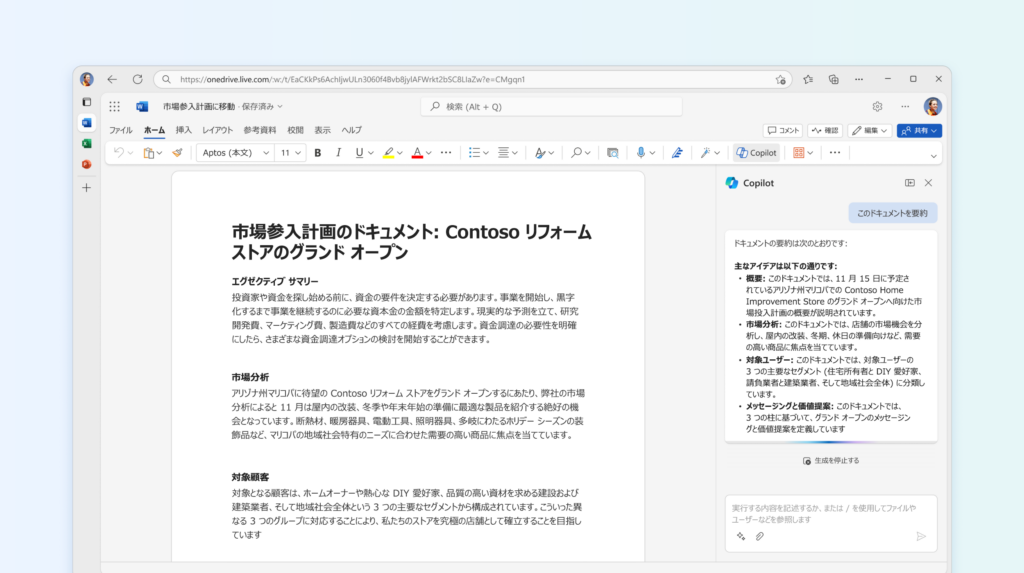The image size is (1024, 573).
Task: Open the app launcher grid
Action: coord(114,106)
